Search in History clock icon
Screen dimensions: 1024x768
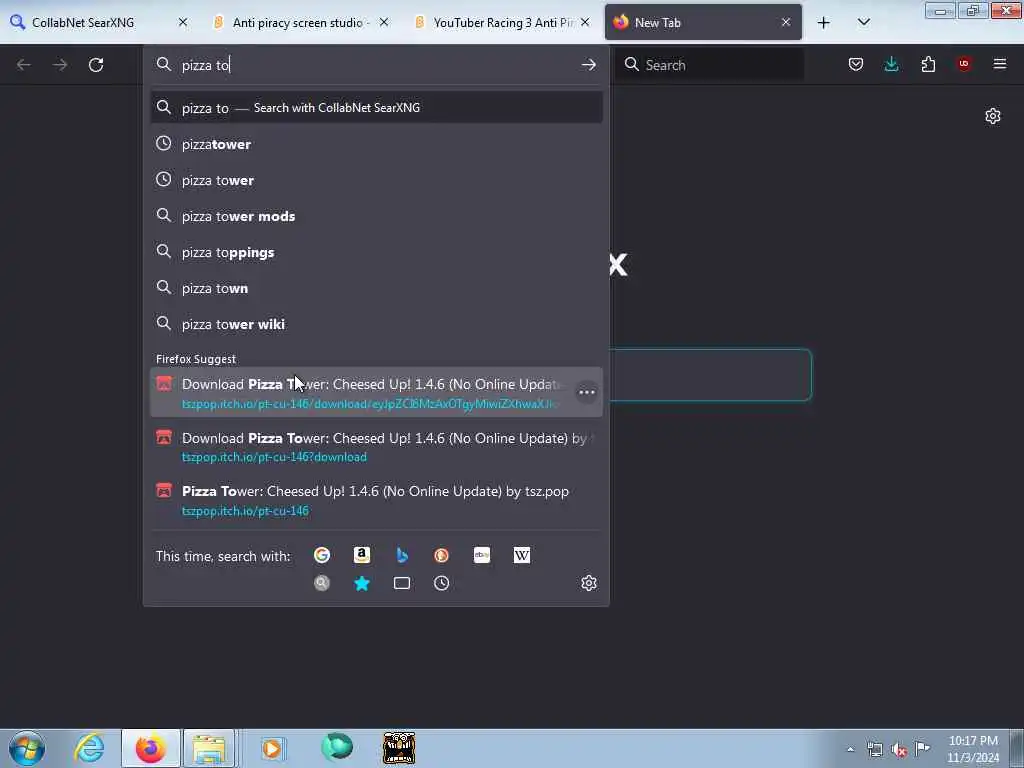[x=441, y=583]
